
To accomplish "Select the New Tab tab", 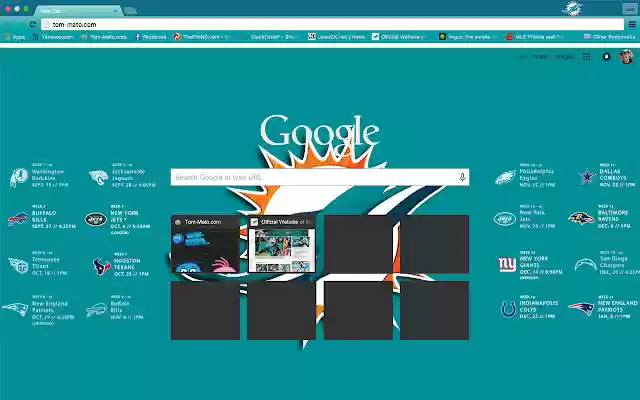I will 76,11.
